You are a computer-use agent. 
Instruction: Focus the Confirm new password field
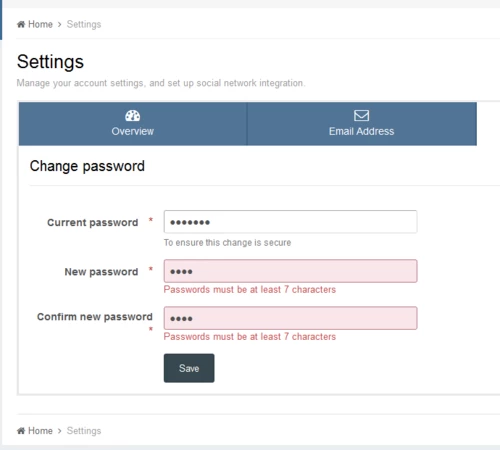tap(290, 318)
